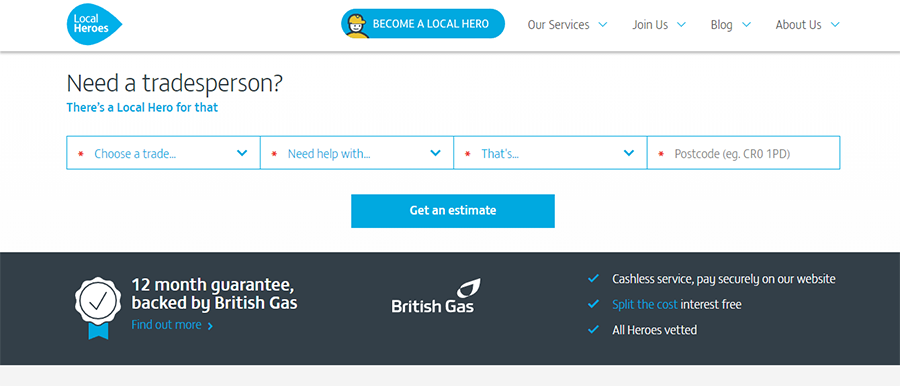The height and width of the screenshot is (386, 900).
Task: Click the checkmark beside Cashless service
Action: tap(593, 279)
